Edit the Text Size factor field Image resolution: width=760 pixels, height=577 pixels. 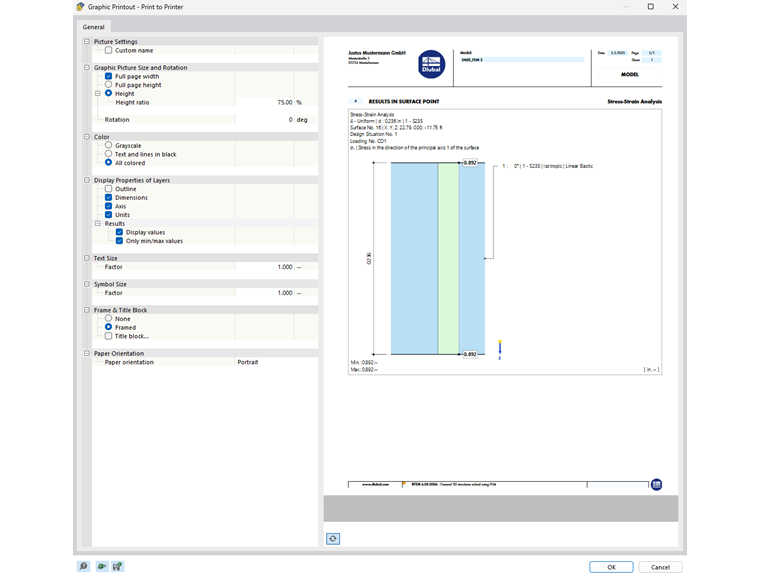[265, 267]
